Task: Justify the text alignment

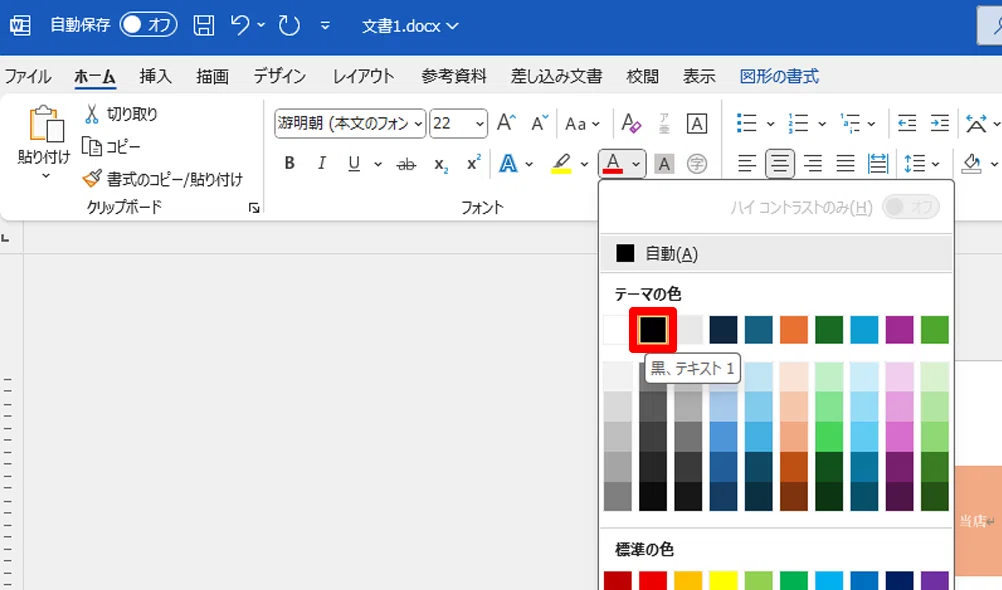Action: pyautogui.click(x=845, y=164)
